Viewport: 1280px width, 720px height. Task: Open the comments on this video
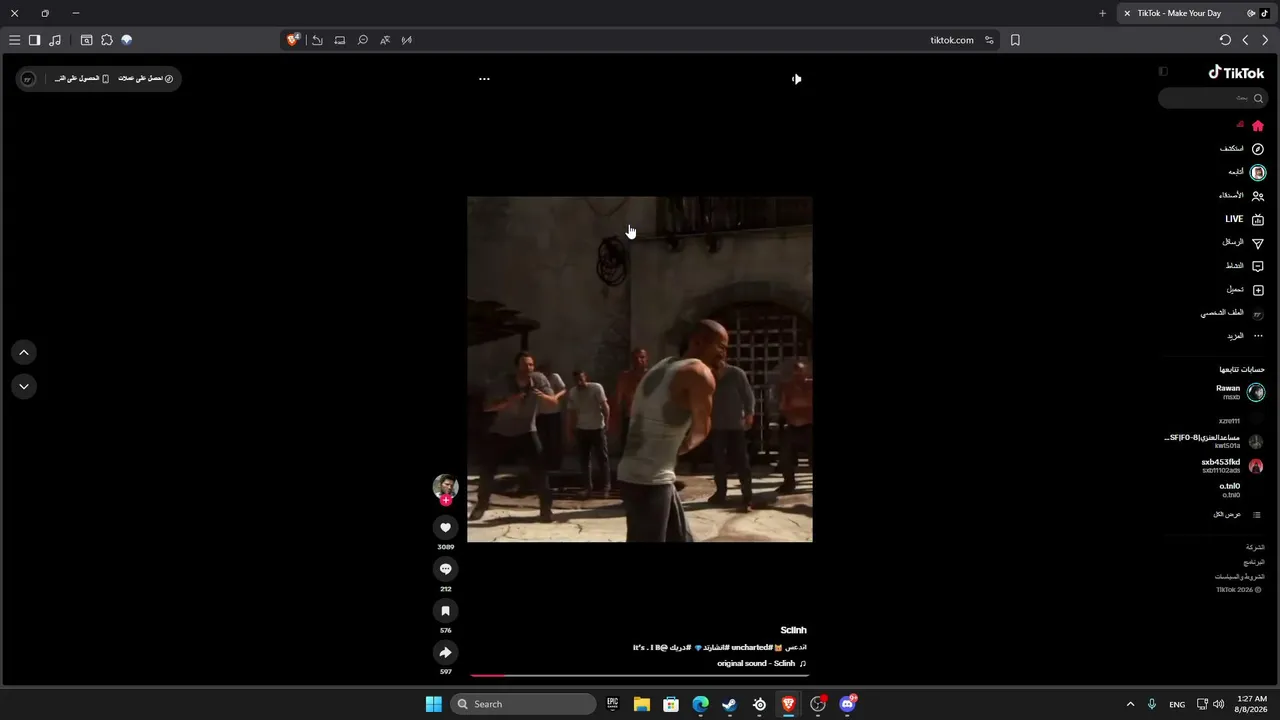point(446,569)
